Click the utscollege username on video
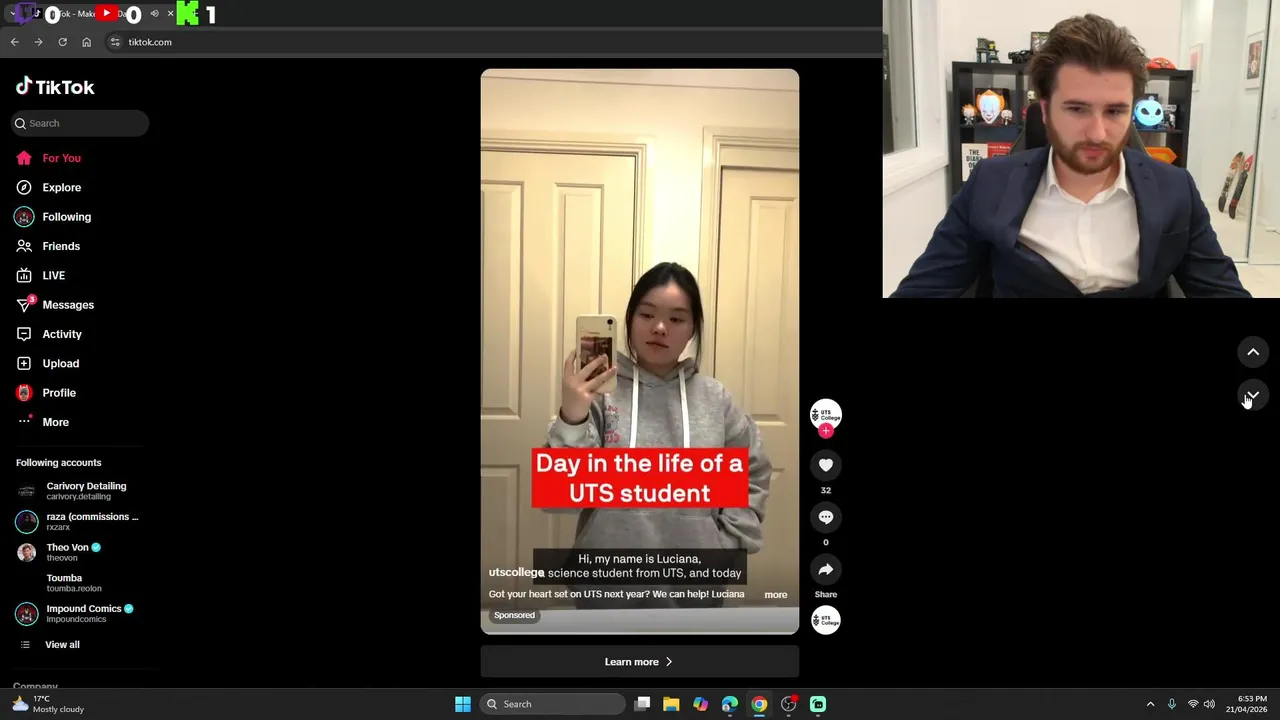The width and height of the screenshot is (1280, 720). click(516, 573)
